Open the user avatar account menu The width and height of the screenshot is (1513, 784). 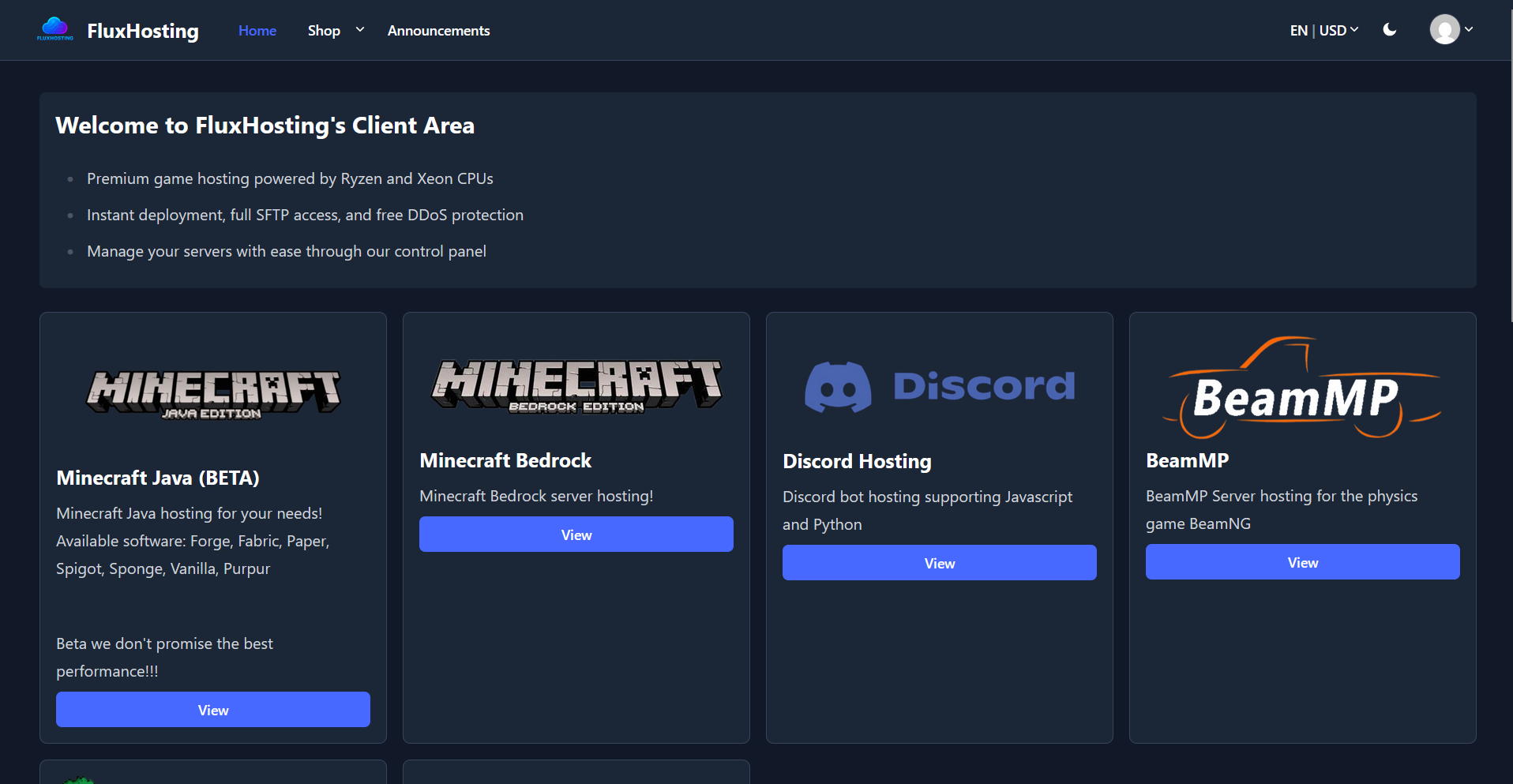tap(1451, 30)
